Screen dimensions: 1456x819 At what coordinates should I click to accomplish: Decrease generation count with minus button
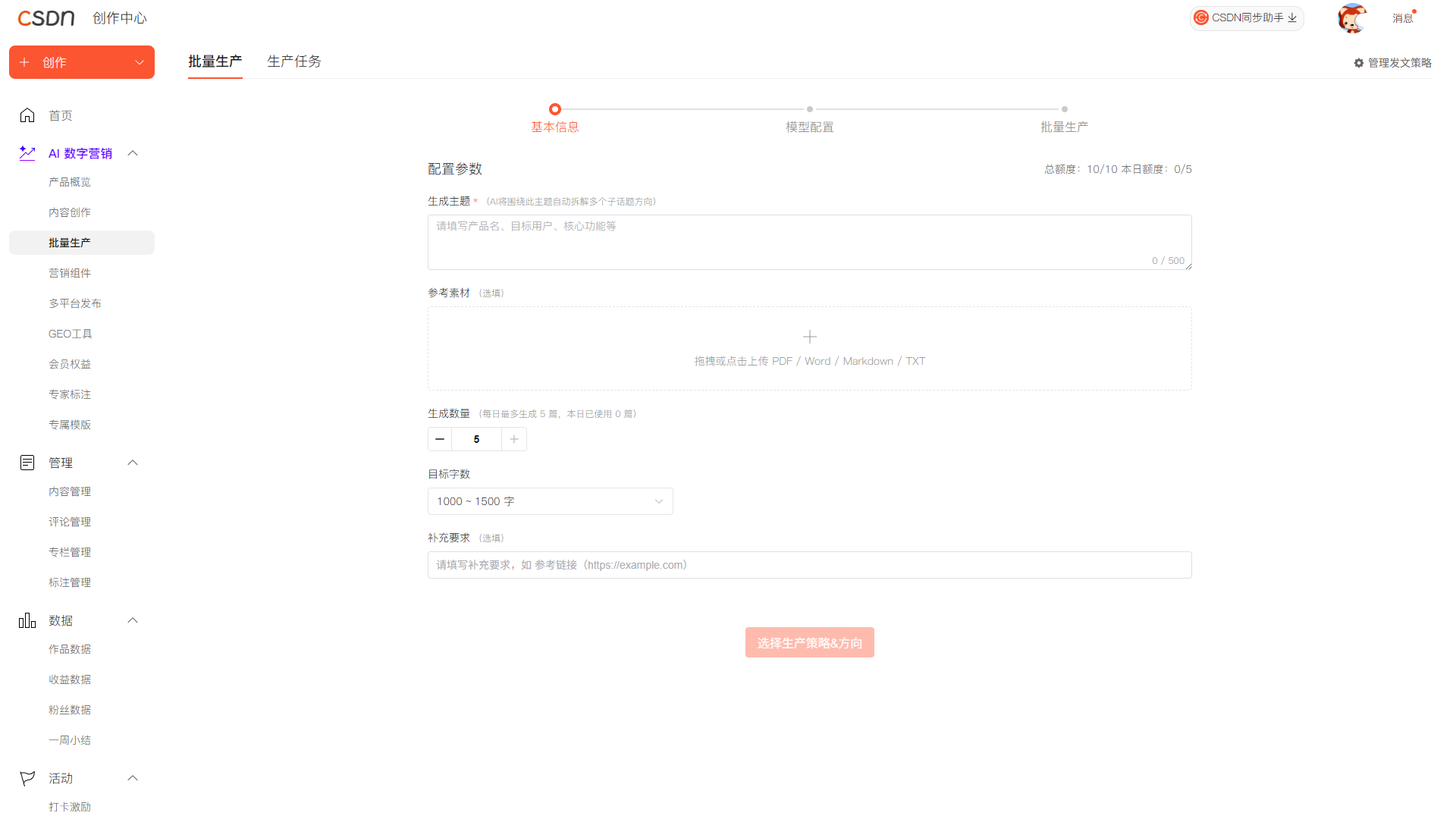click(440, 439)
